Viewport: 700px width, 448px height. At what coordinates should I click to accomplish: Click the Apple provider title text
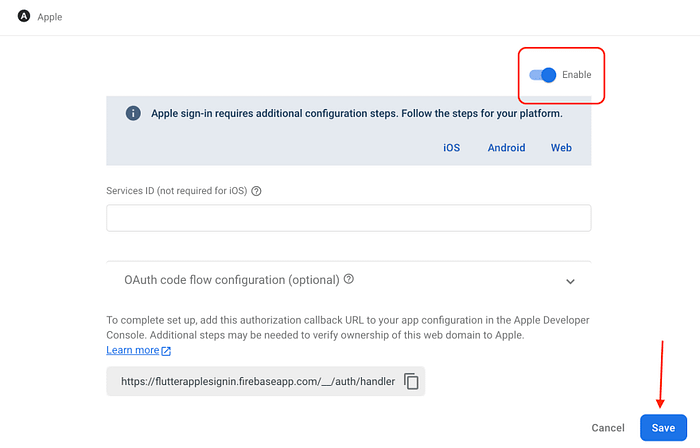[x=50, y=17]
